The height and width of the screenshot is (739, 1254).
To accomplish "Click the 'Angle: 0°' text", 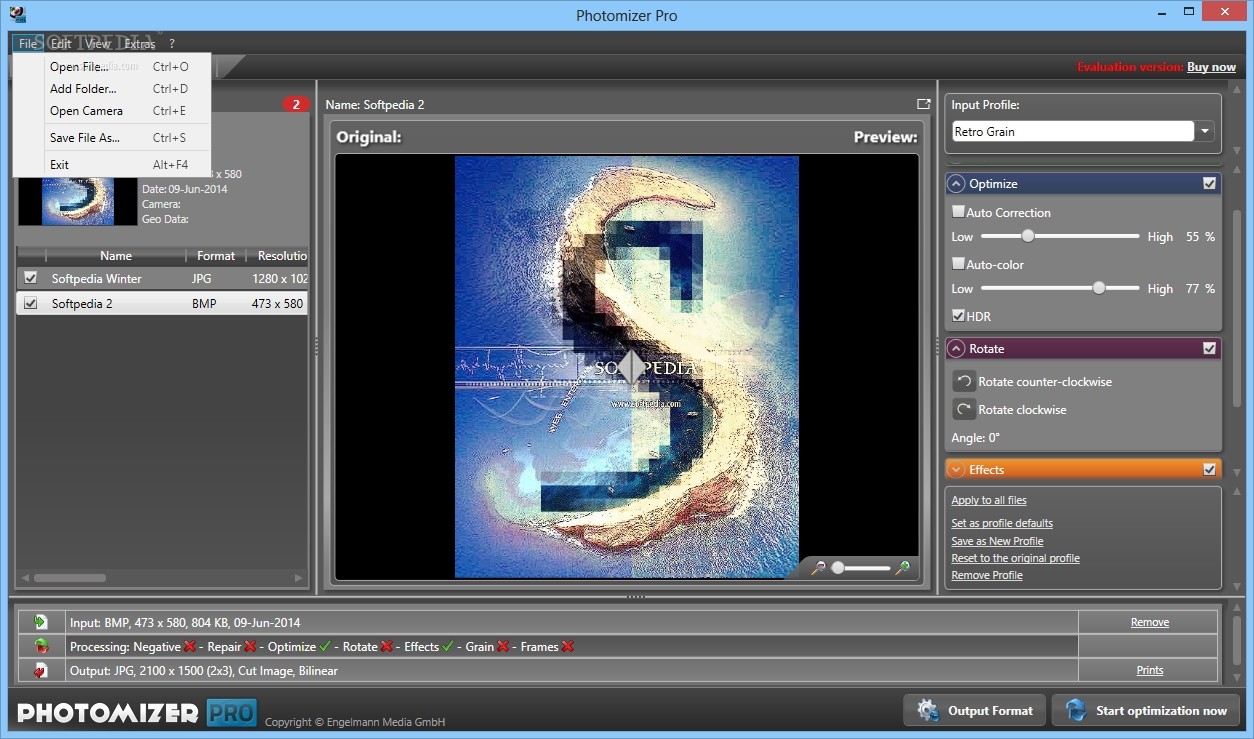I will pos(975,438).
